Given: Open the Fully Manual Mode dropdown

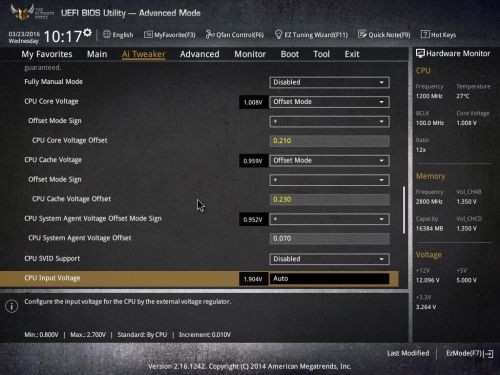Looking at the screenshot, I should 329,82.
